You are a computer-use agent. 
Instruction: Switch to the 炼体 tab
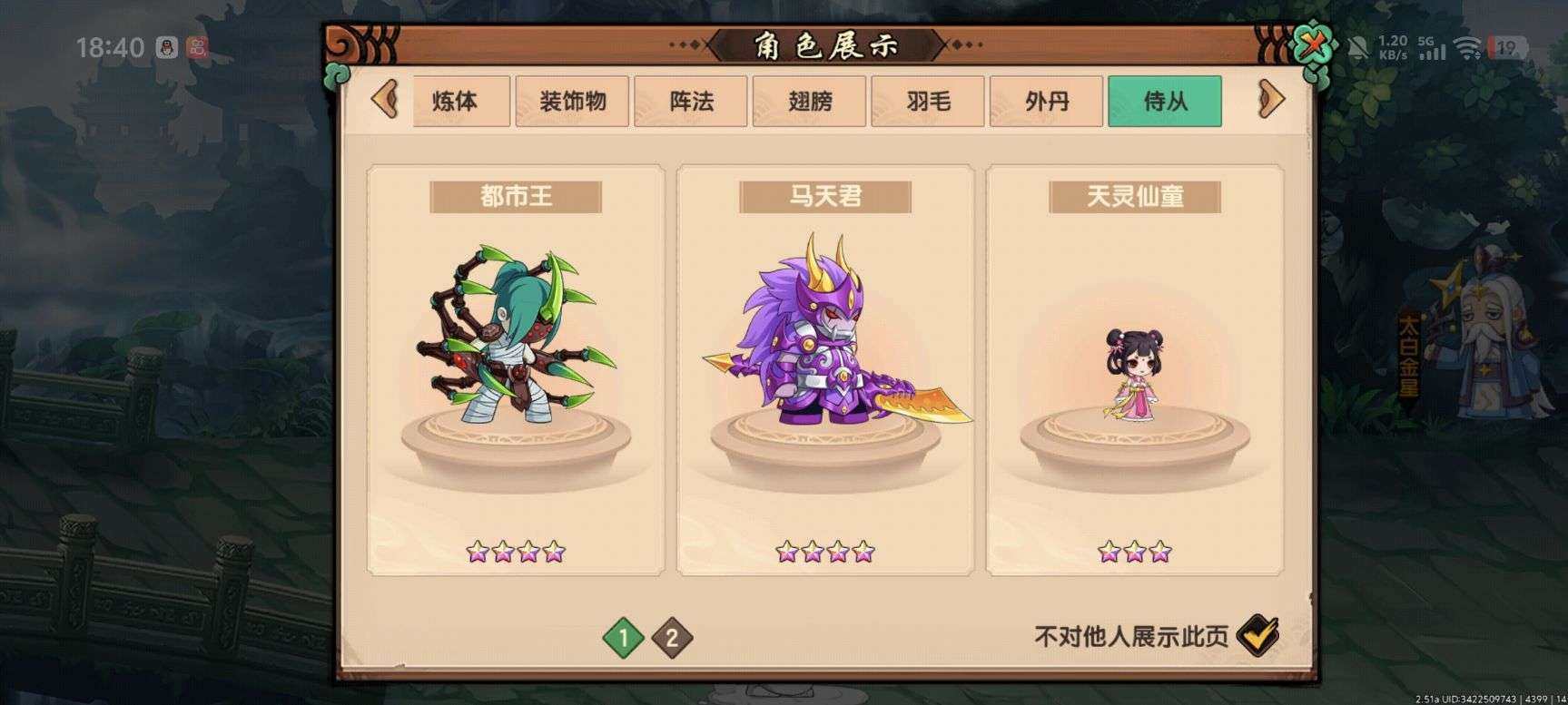click(455, 101)
